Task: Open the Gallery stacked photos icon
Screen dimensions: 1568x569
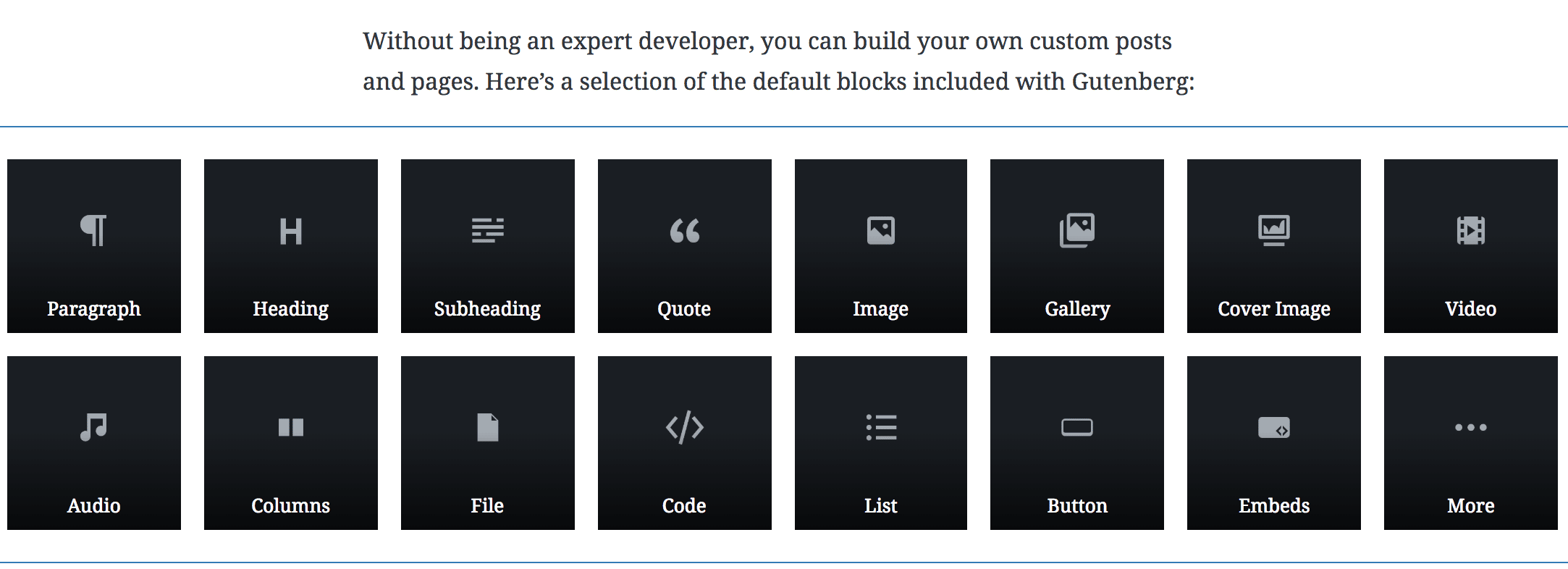Action: click(x=1077, y=230)
